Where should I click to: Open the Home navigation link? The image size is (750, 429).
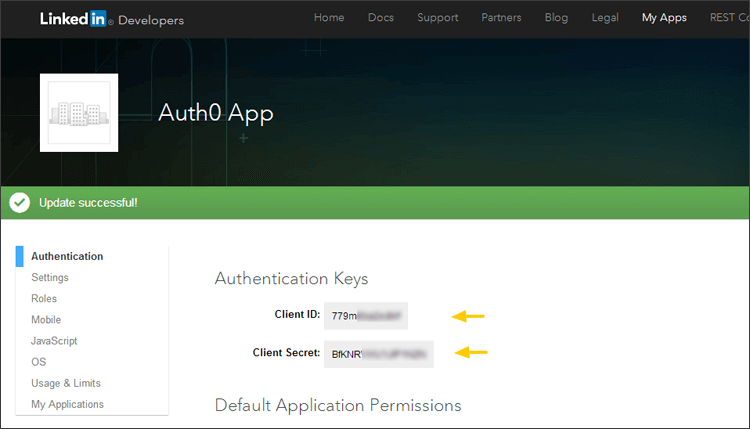click(x=329, y=18)
